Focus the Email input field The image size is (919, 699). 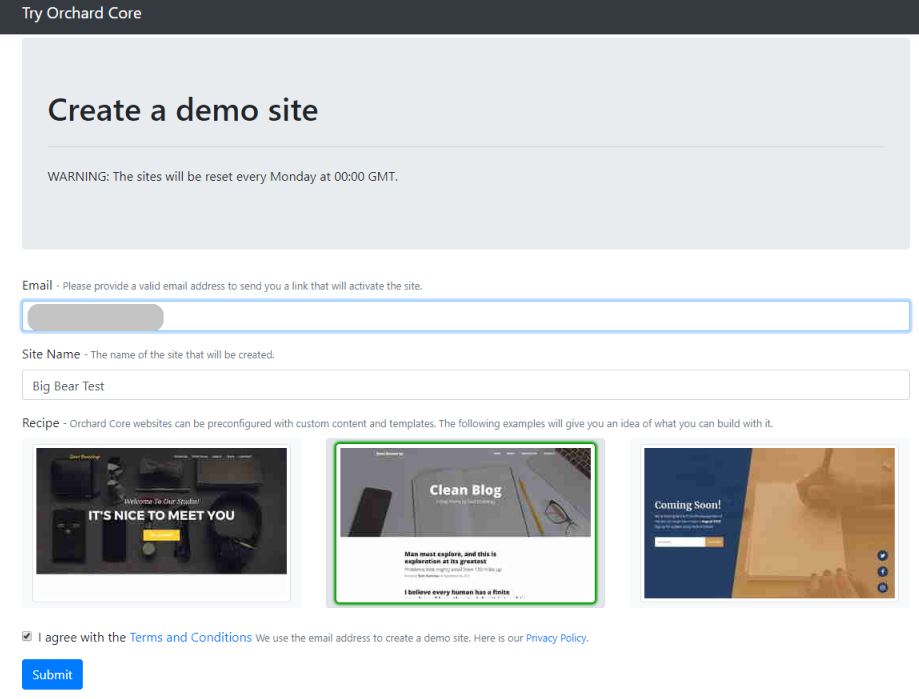pyautogui.click(x=465, y=316)
